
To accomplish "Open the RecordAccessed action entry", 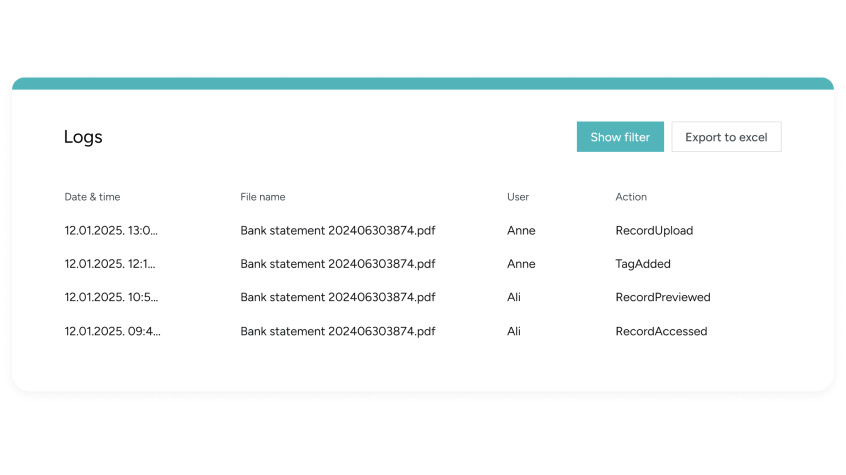I will pyautogui.click(x=661, y=331).
